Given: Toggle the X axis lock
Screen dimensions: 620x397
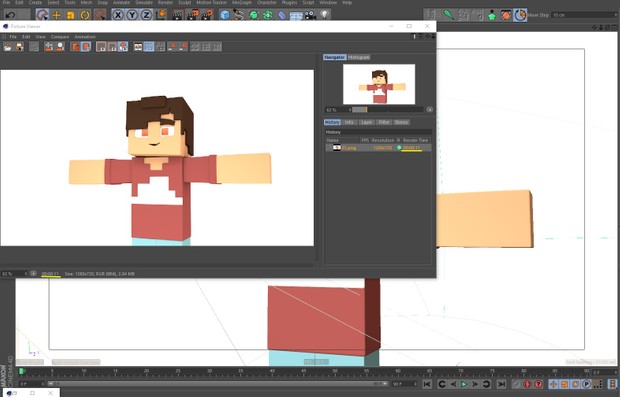Looking at the screenshot, I should (x=118, y=15).
